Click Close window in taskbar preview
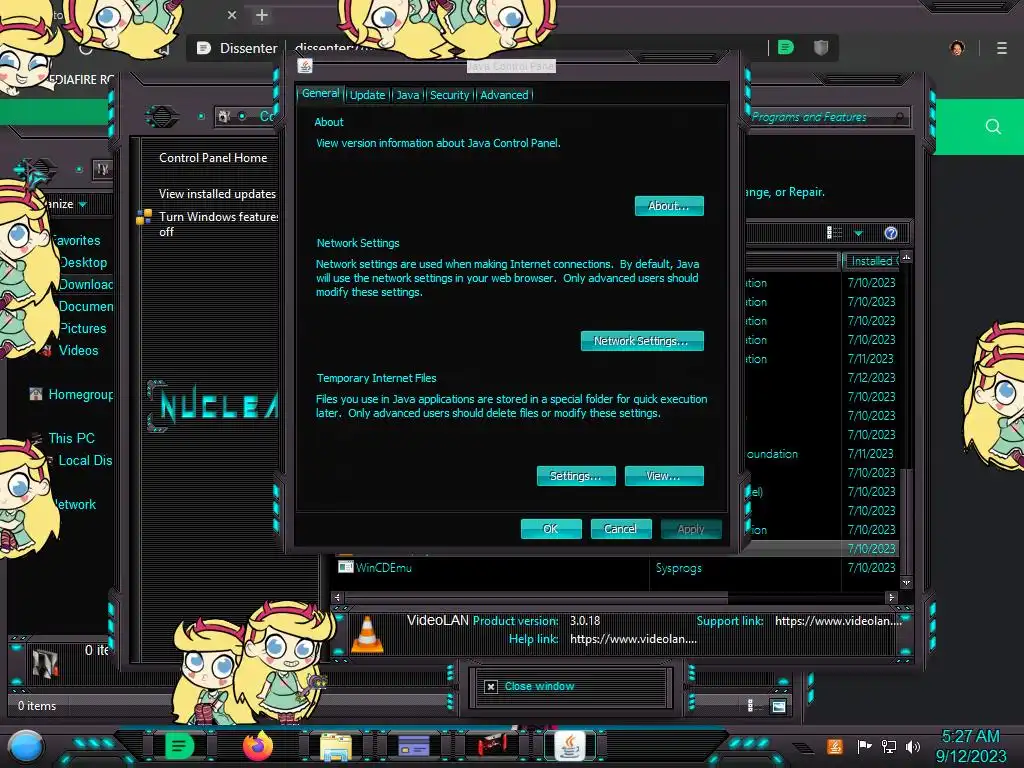 (x=539, y=686)
